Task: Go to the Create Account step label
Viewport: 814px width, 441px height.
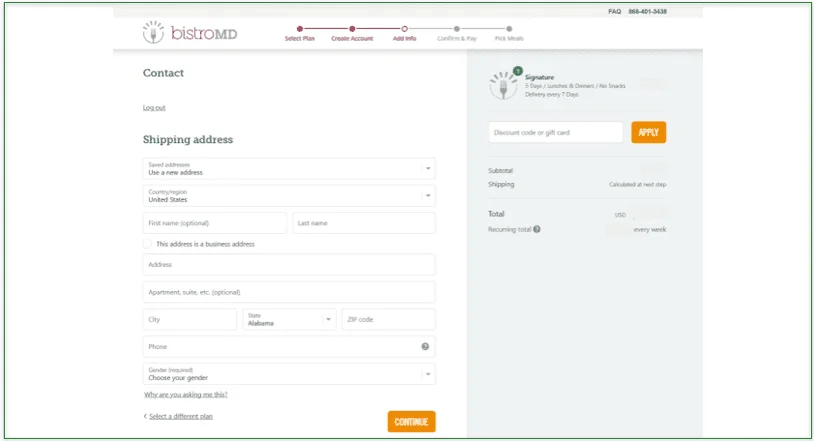Action: pos(352,38)
